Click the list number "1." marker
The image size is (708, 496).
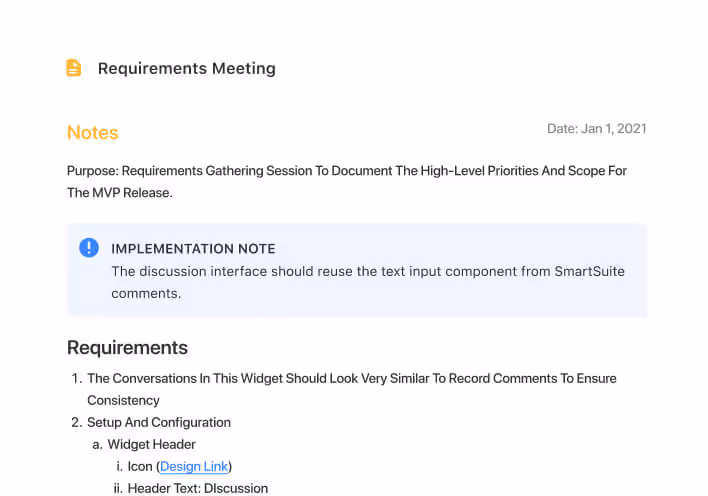(x=76, y=379)
